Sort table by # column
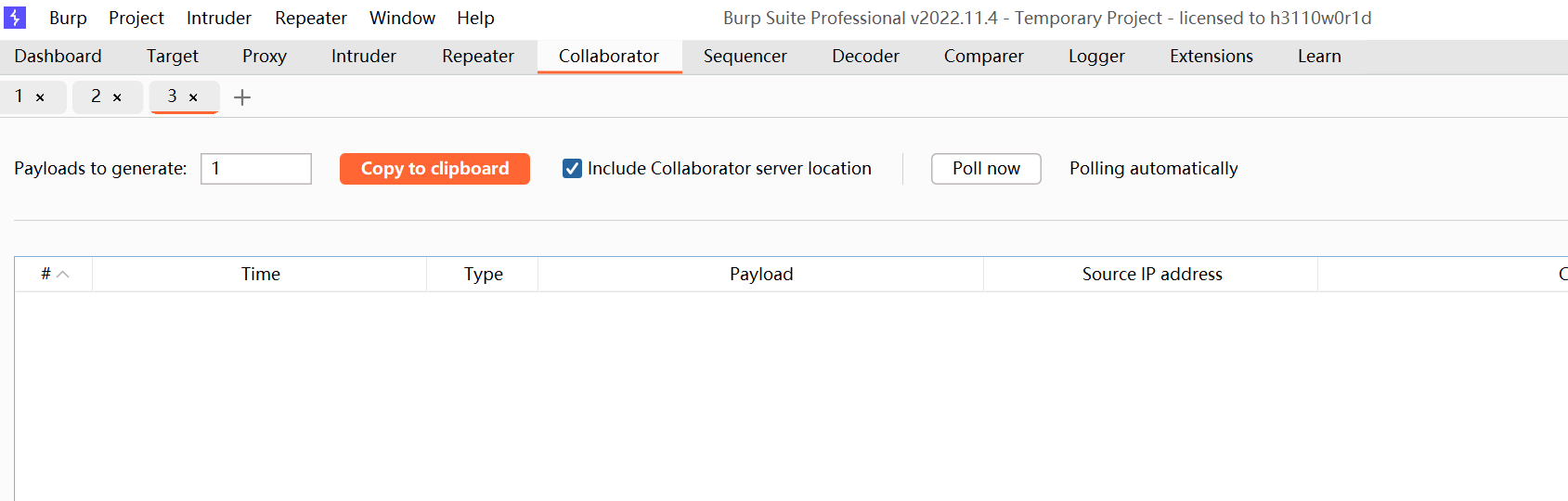The height and width of the screenshot is (501, 1568). 54,275
